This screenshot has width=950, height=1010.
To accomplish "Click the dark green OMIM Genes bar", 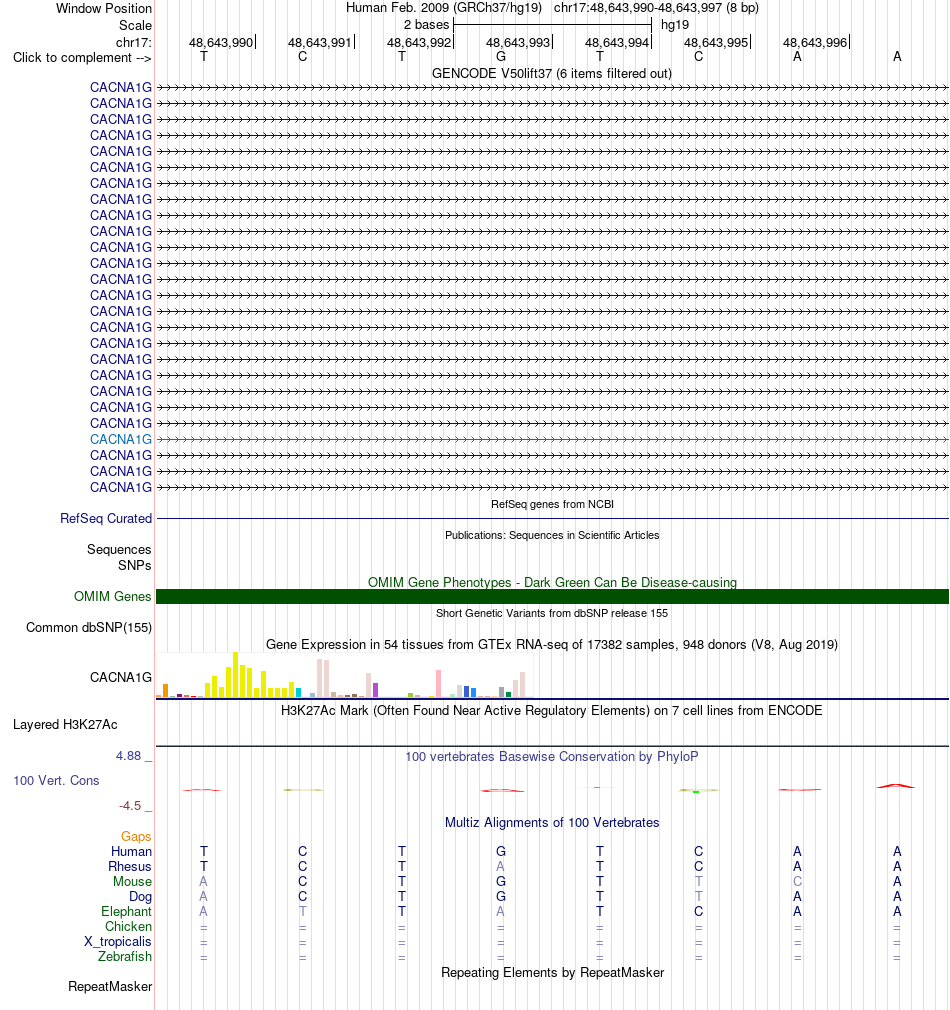I will point(553,596).
